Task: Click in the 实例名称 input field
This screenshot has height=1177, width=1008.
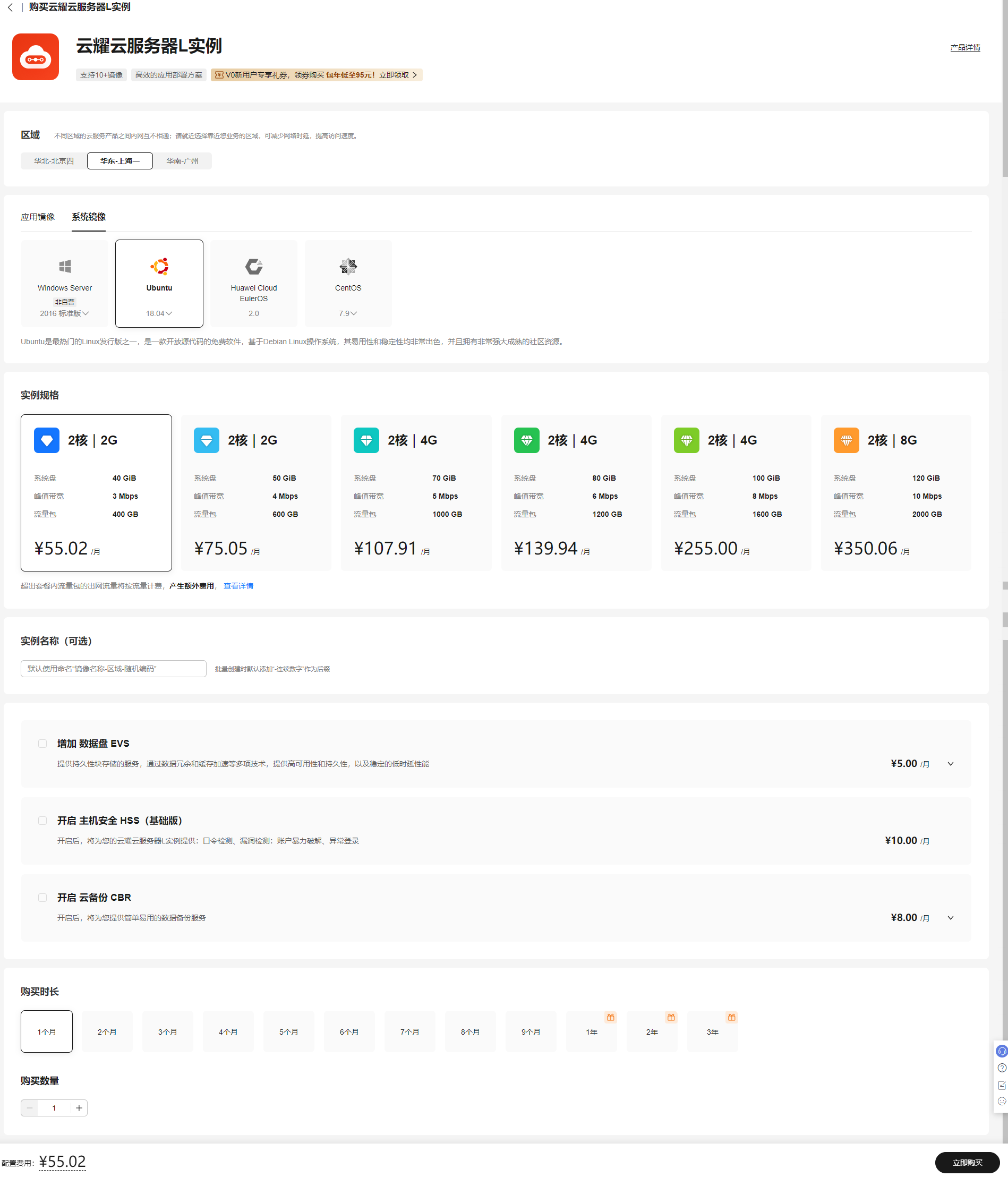Action: click(x=114, y=669)
